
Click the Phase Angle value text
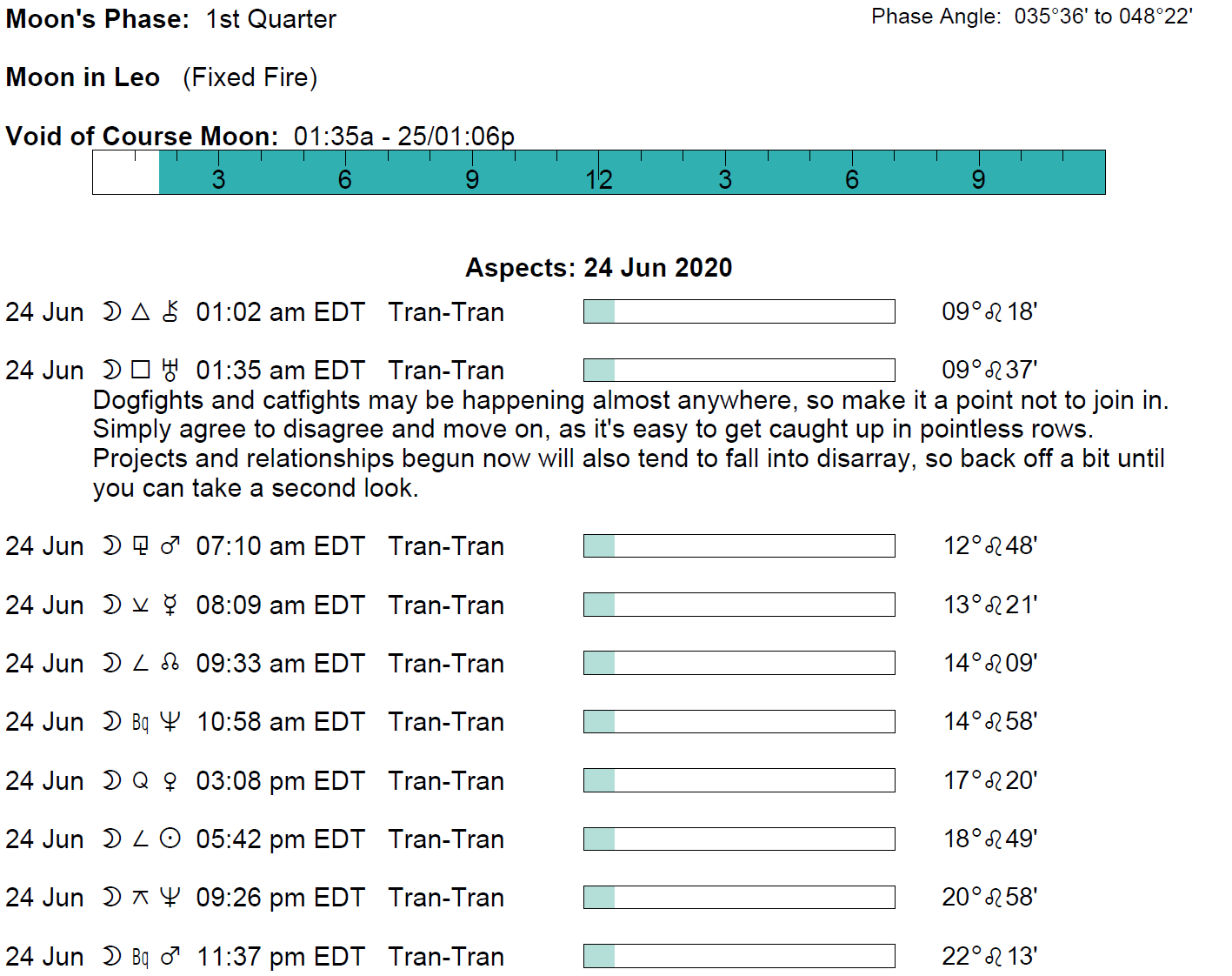tap(1102, 17)
